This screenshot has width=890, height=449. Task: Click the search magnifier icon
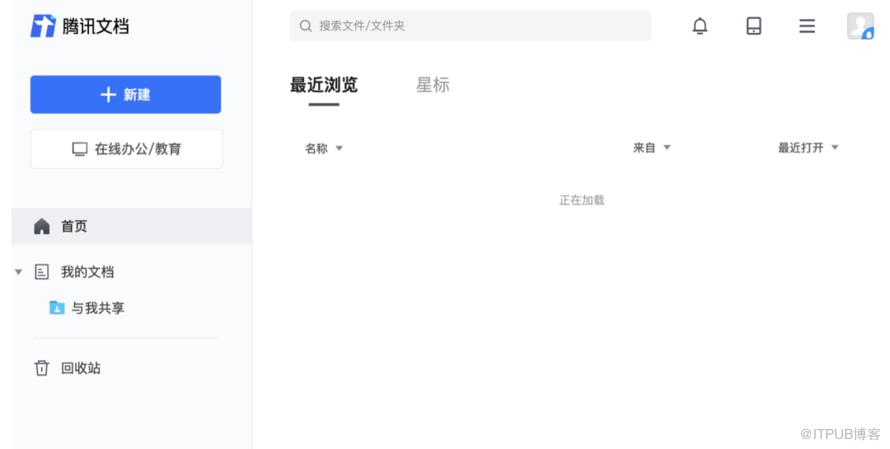click(x=305, y=26)
